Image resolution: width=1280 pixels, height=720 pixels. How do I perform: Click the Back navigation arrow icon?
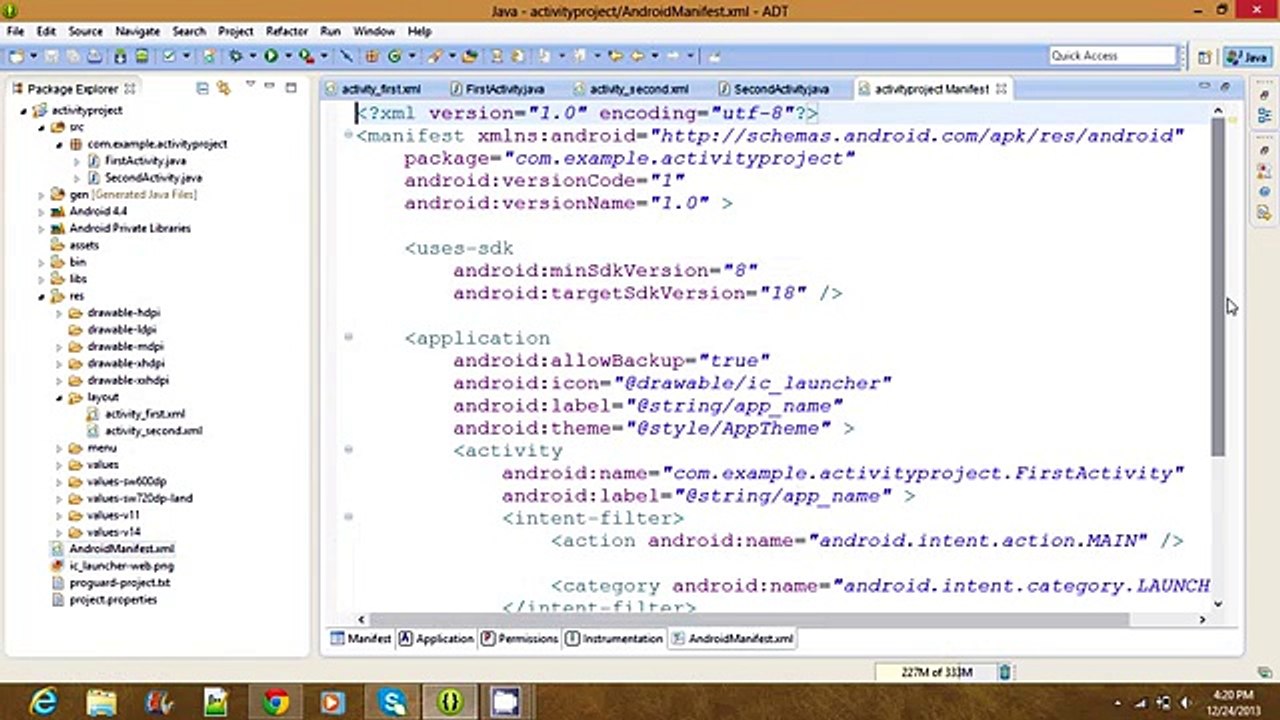[x=638, y=56]
